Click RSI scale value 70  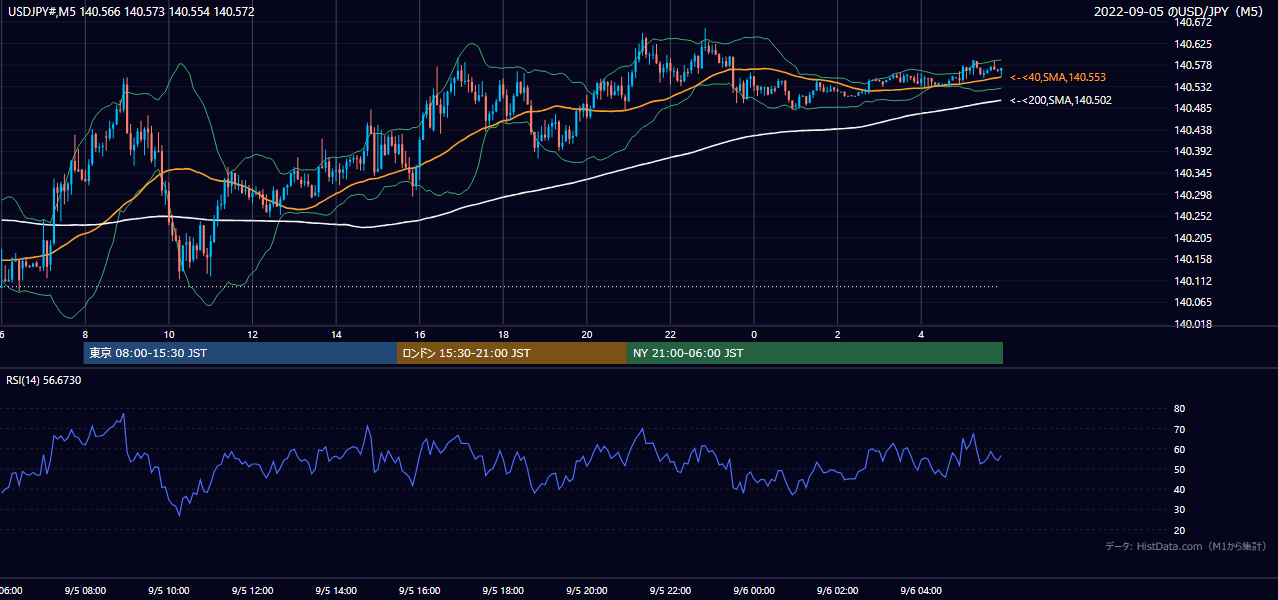1179,429
